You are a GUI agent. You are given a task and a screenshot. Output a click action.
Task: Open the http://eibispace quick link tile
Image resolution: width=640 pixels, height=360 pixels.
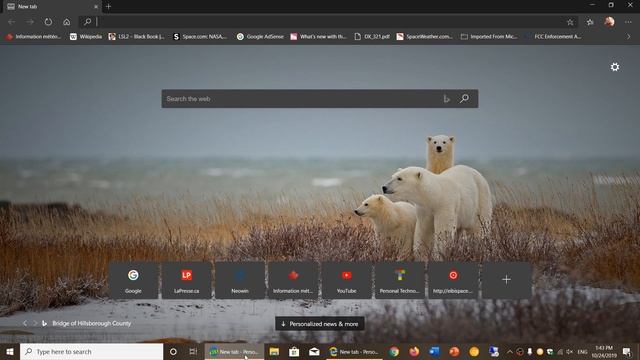(453, 281)
